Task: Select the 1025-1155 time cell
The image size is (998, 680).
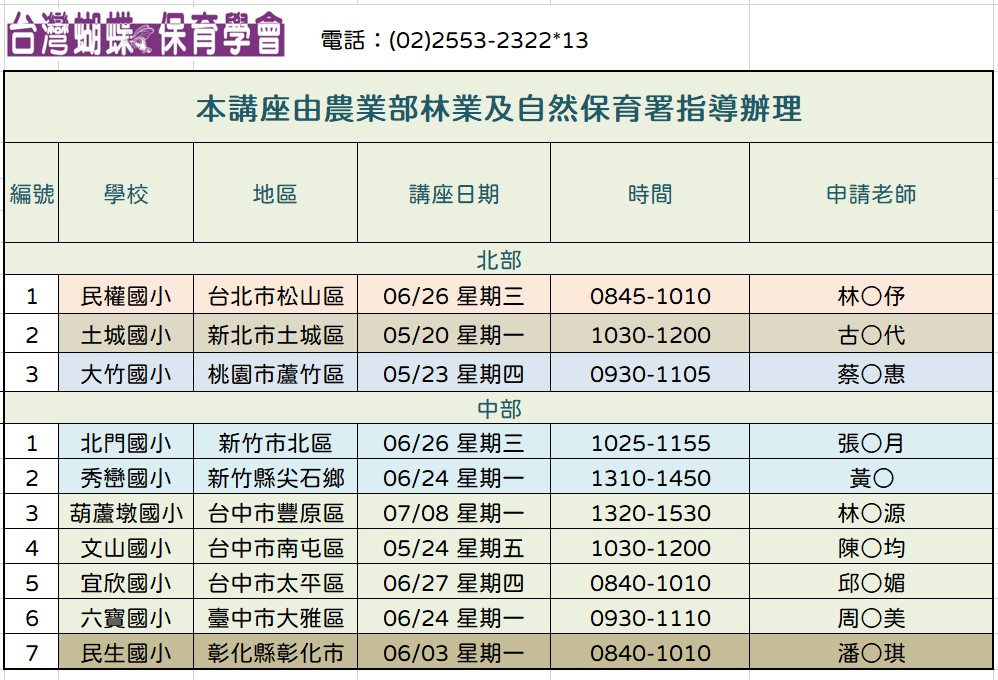Action: [x=650, y=443]
